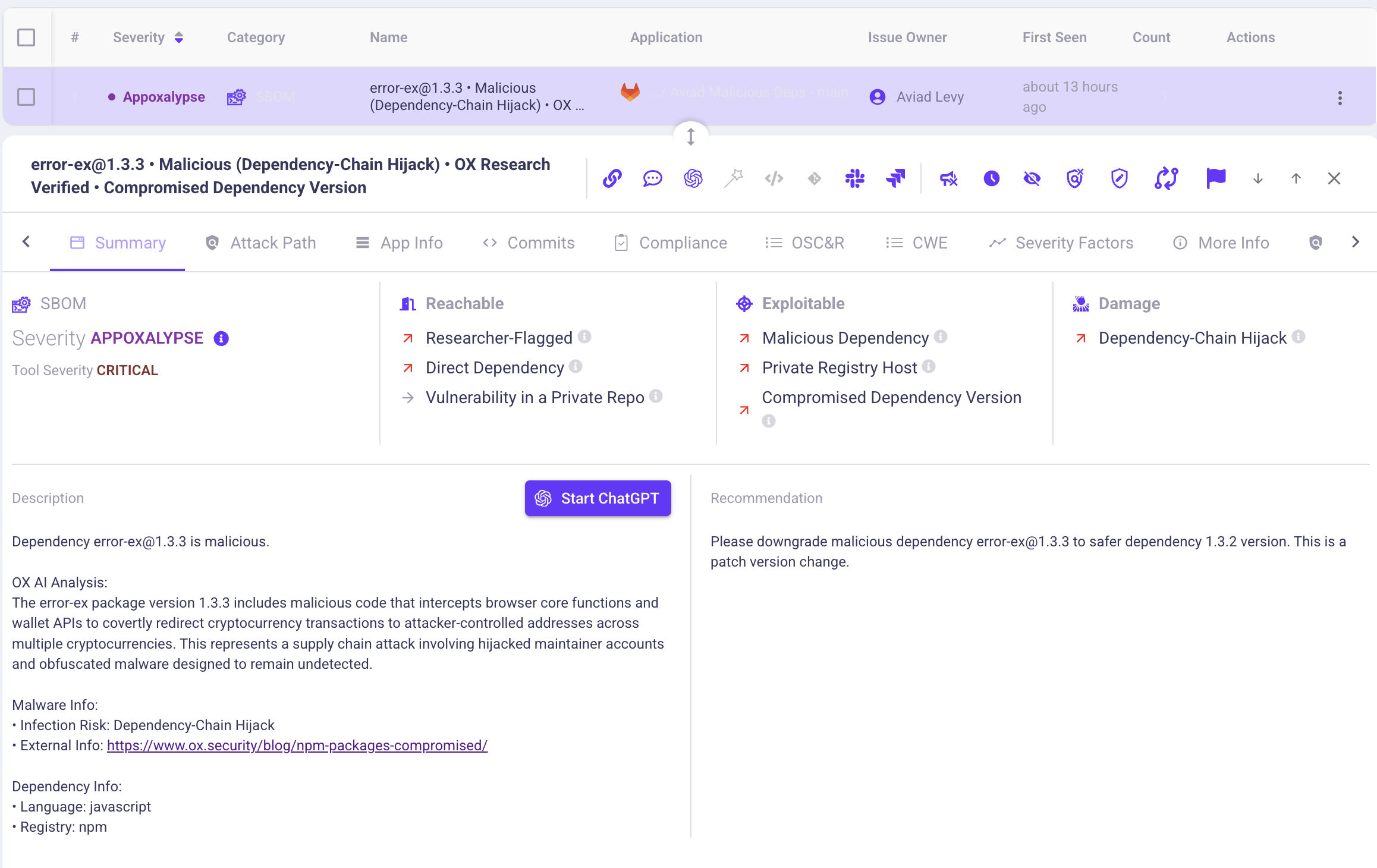Open the comments speech bubble icon
This screenshot has width=1377, height=868.
coord(652,178)
